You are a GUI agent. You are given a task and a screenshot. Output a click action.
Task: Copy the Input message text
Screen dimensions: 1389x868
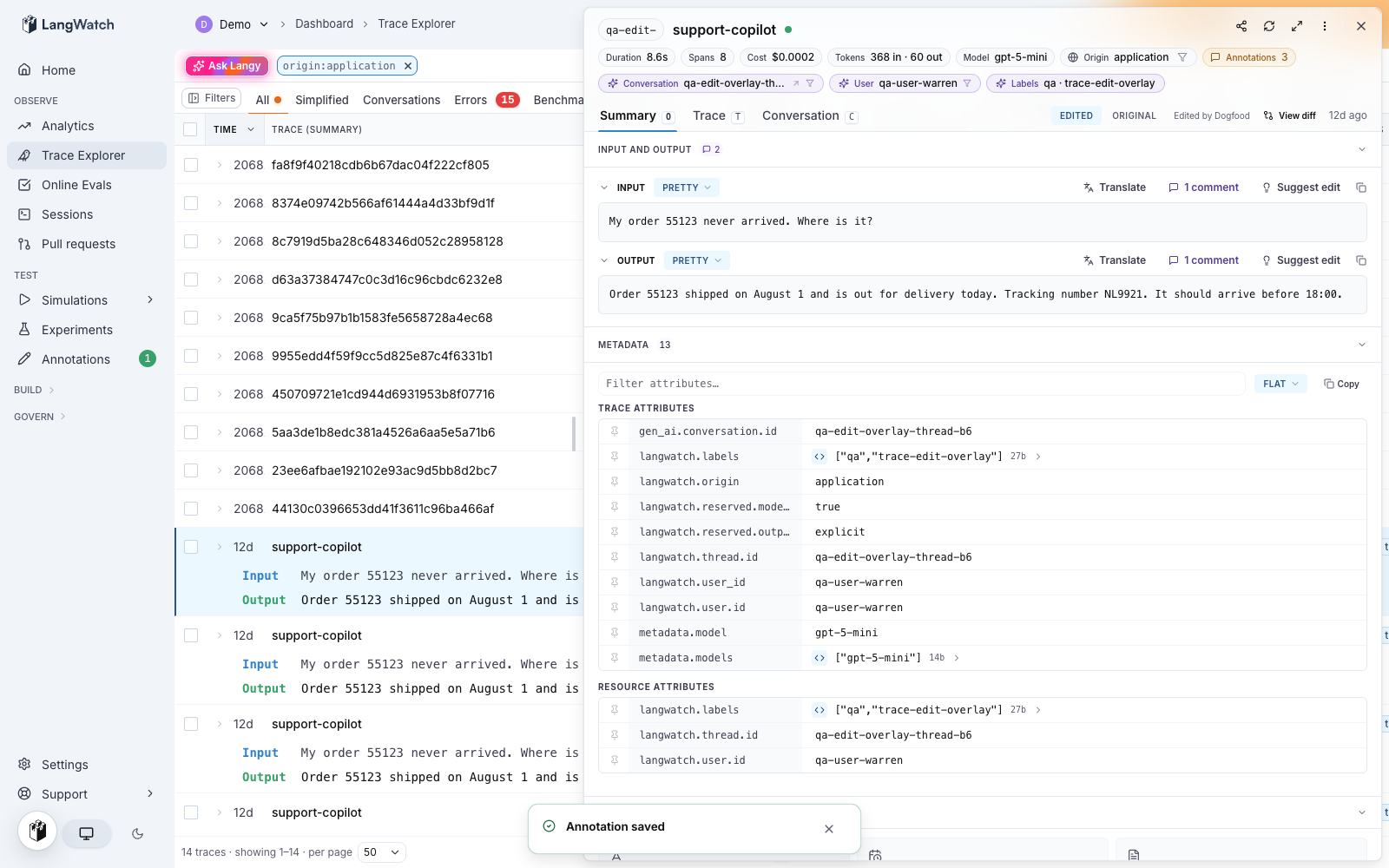(1361, 187)
